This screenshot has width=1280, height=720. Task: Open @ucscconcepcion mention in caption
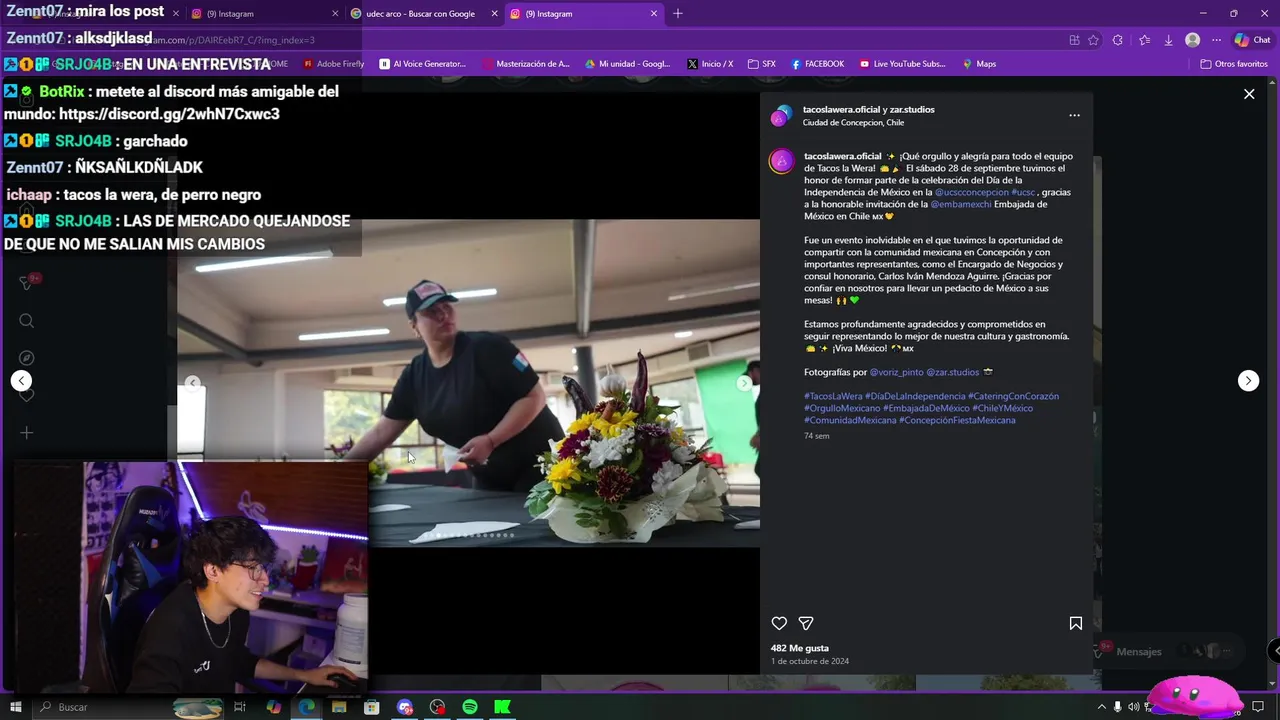[x=971, y=192]
